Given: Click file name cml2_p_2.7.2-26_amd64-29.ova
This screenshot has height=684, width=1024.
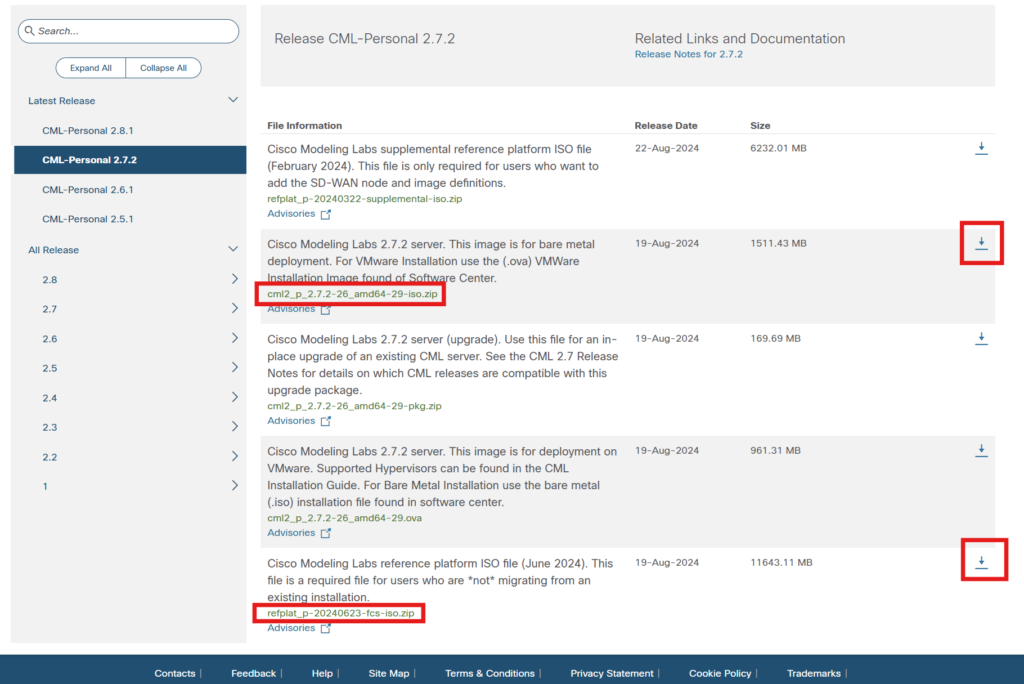Looking at the screenshot, I should click(x=345, y=518).
